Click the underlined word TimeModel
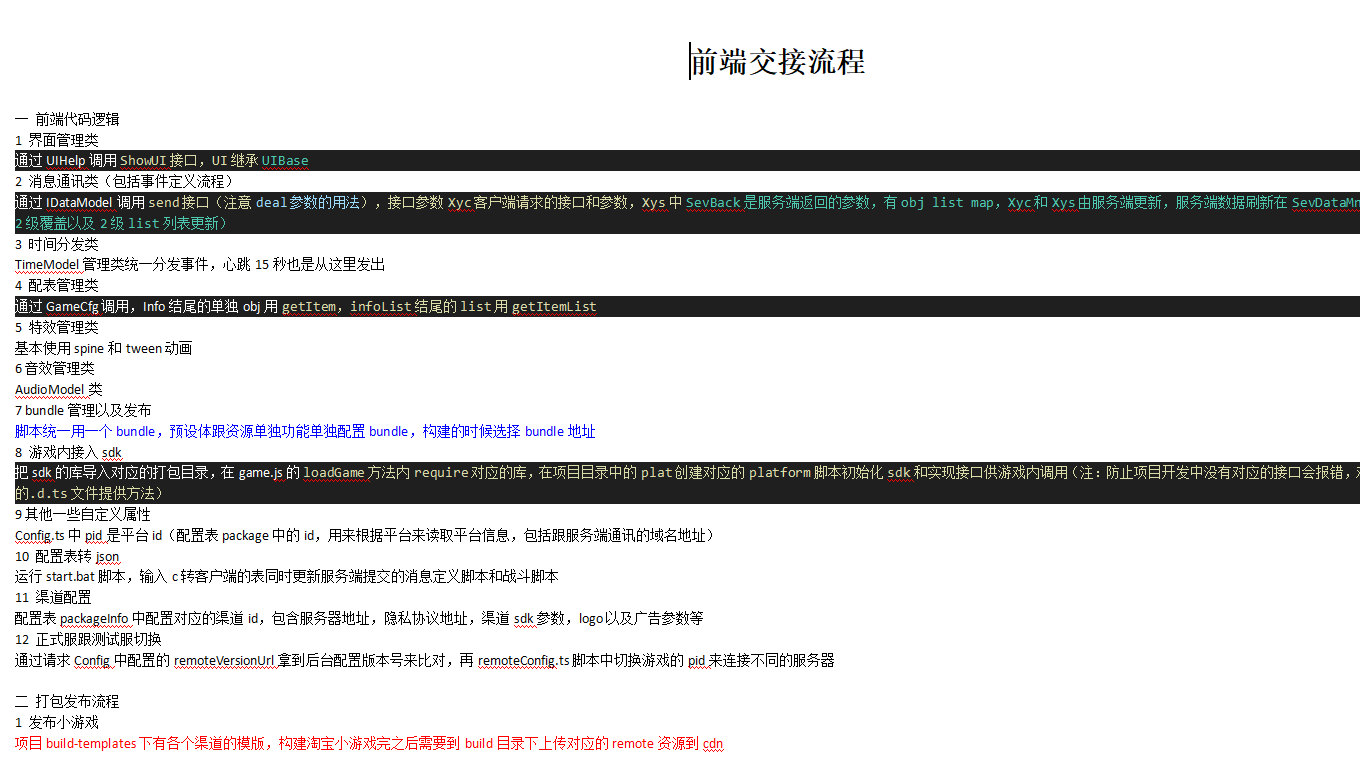 pos(47,265)
